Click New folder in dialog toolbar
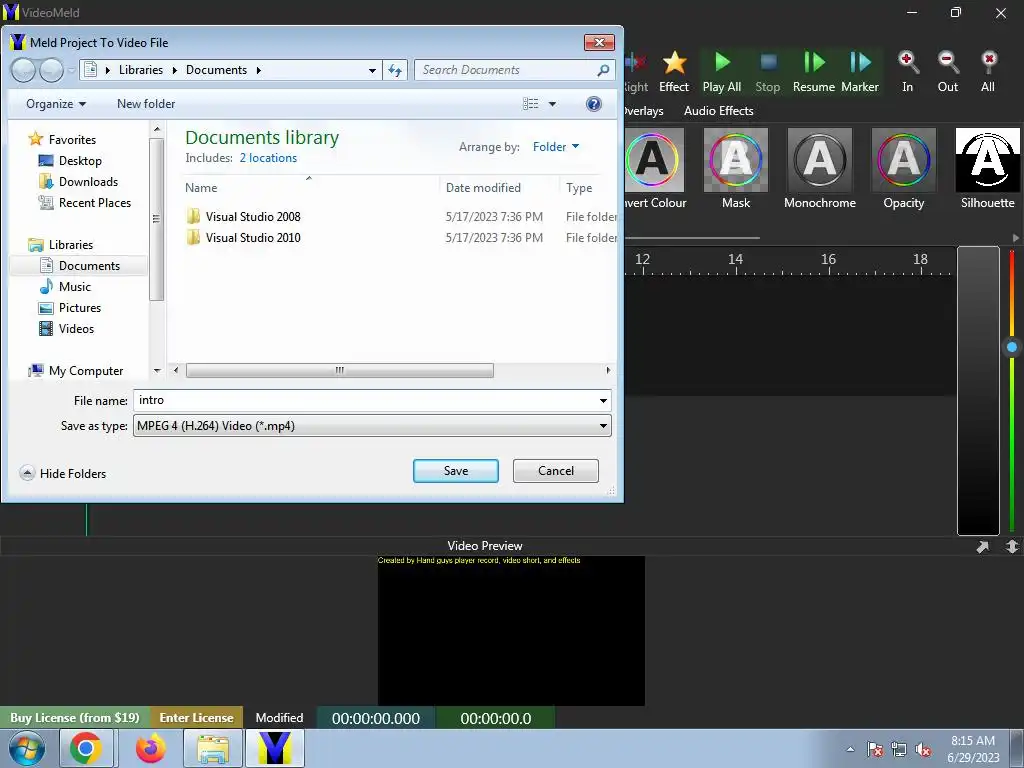Image resolution: width=1024 pixels, height=768 pixels. (x=146, y=104)
